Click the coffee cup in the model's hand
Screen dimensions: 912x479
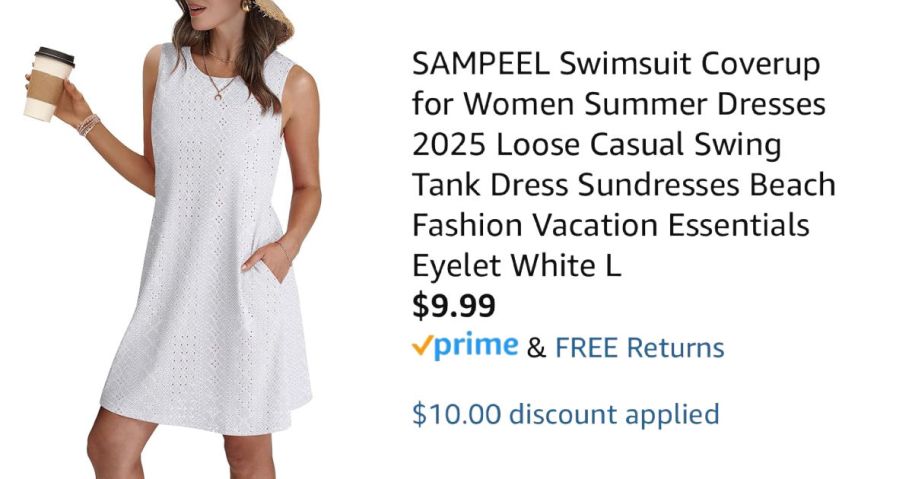48,84
